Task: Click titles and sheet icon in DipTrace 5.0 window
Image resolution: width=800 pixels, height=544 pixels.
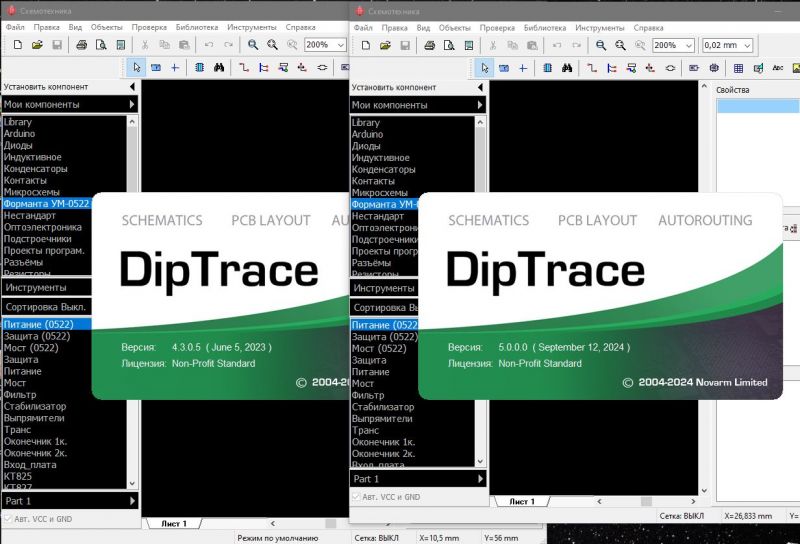Action: point(469,45)
